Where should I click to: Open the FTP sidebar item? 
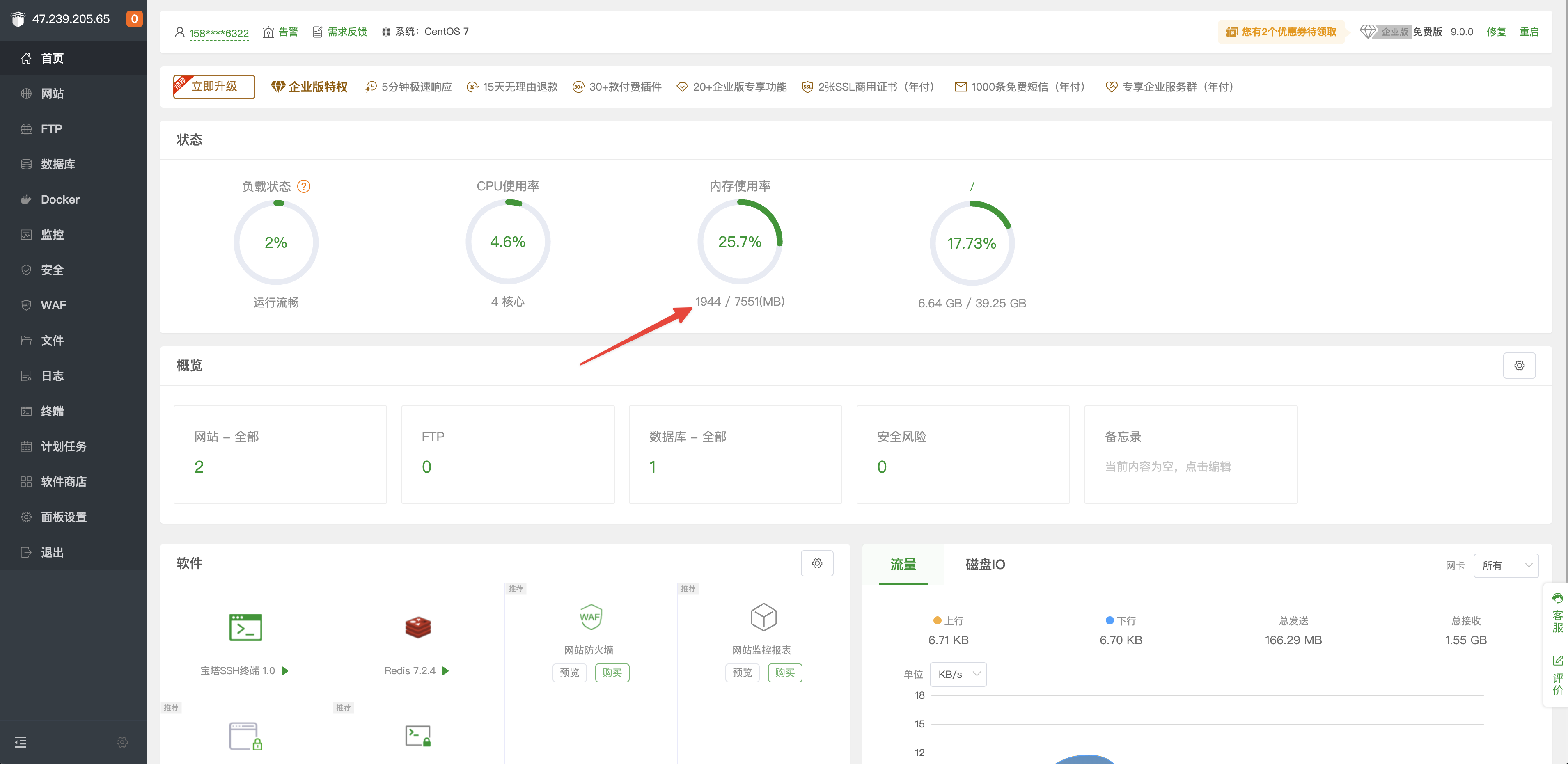click(73, 129)
